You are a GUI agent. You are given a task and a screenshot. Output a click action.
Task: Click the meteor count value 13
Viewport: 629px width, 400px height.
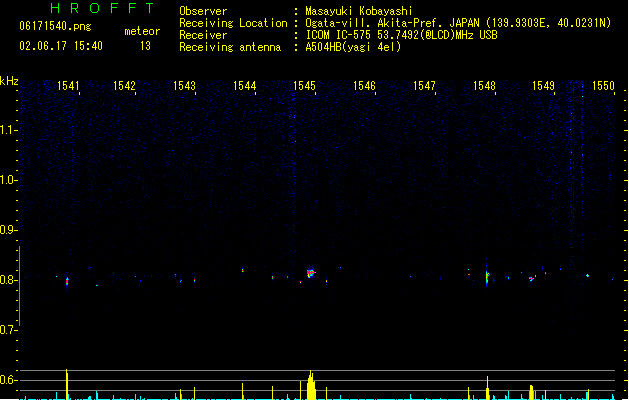(145, 46)
